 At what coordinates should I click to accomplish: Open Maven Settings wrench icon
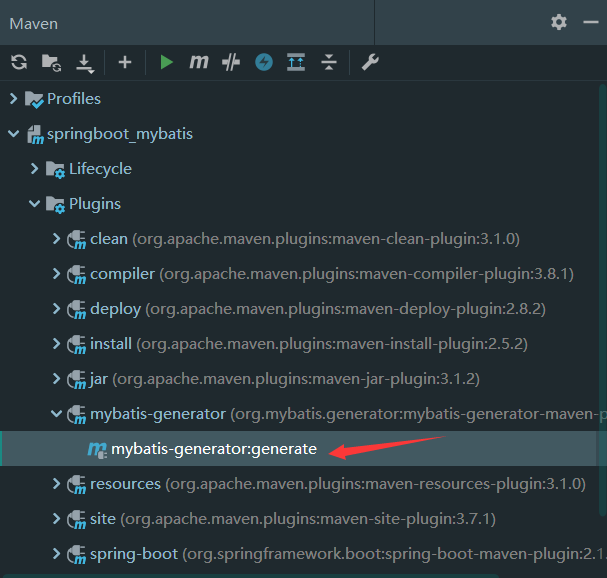coord(370,62)
